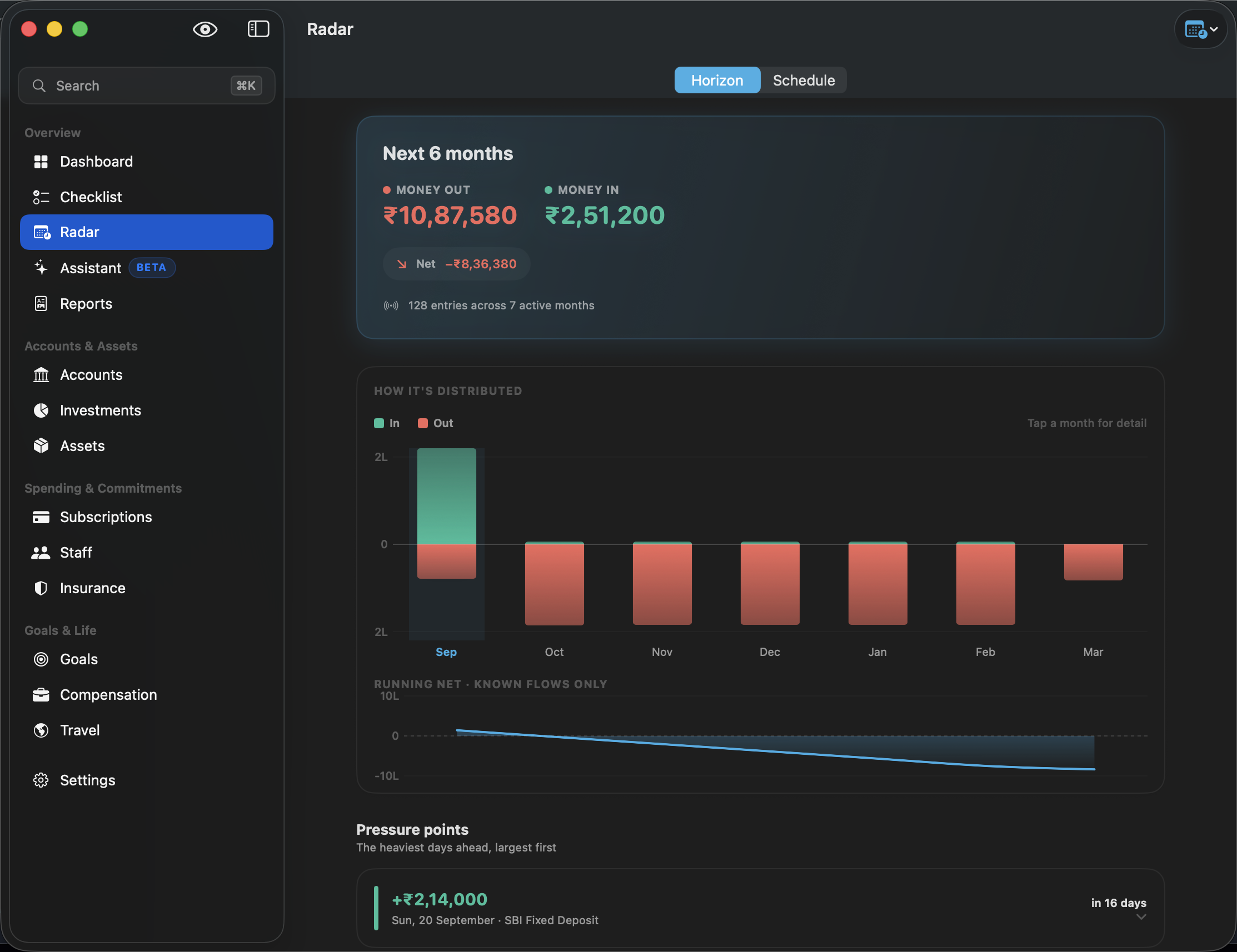This screenshot has height=952, width=1237.
Task: Click the red Out legend swatch
Action: click(x=422, y=423)
